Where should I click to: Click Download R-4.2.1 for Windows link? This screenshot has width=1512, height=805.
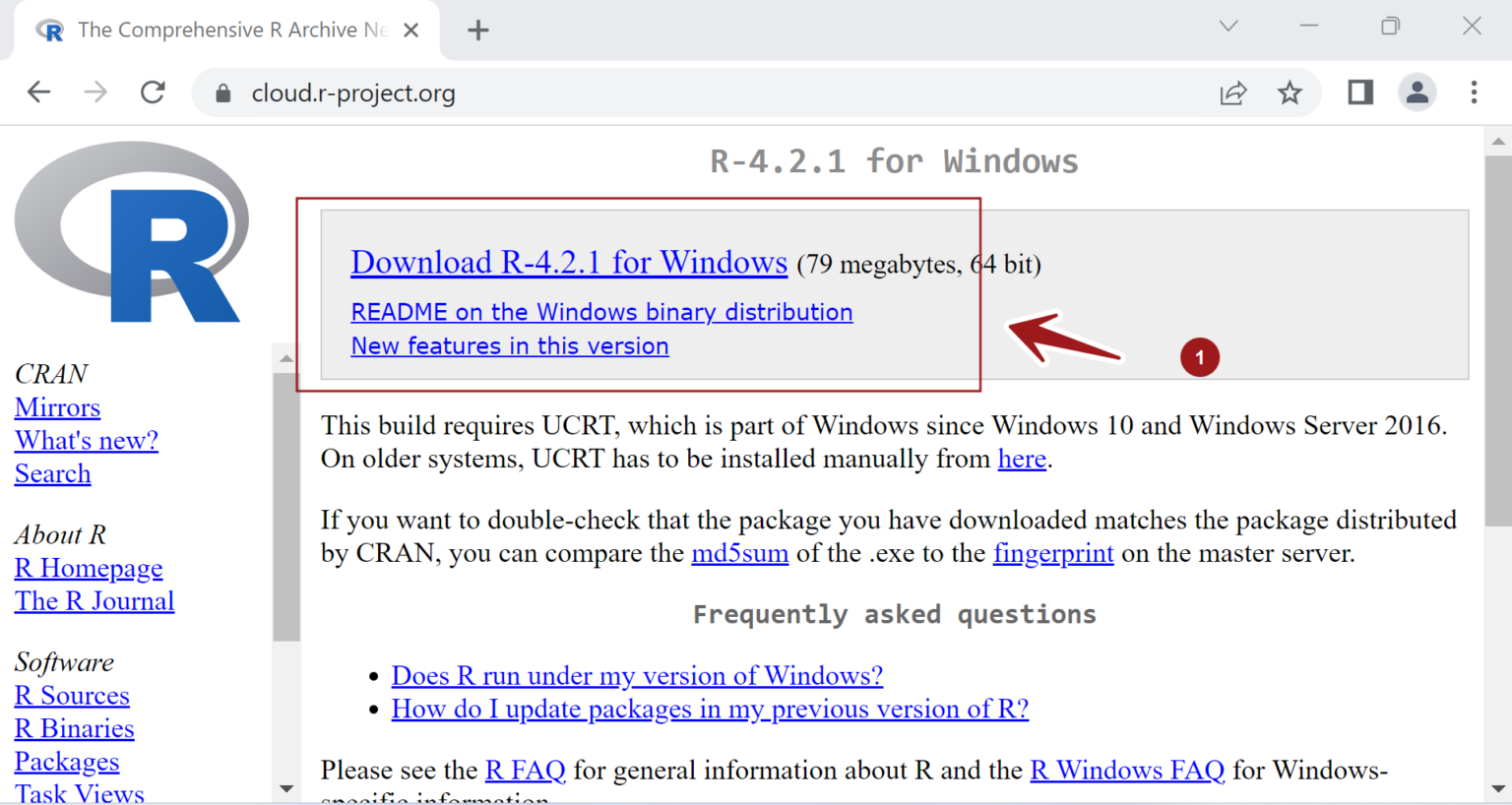tap(569, 263)
